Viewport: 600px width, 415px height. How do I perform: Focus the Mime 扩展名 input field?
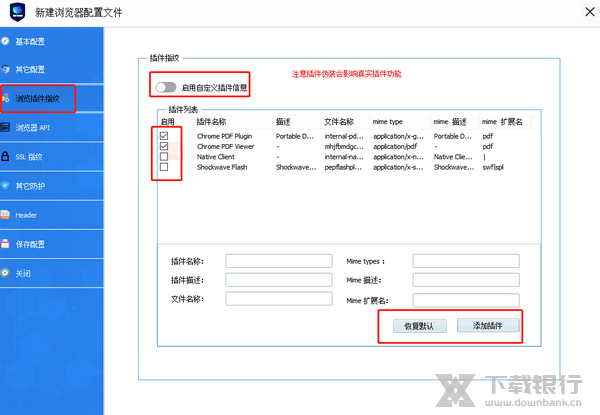[466, 300]
